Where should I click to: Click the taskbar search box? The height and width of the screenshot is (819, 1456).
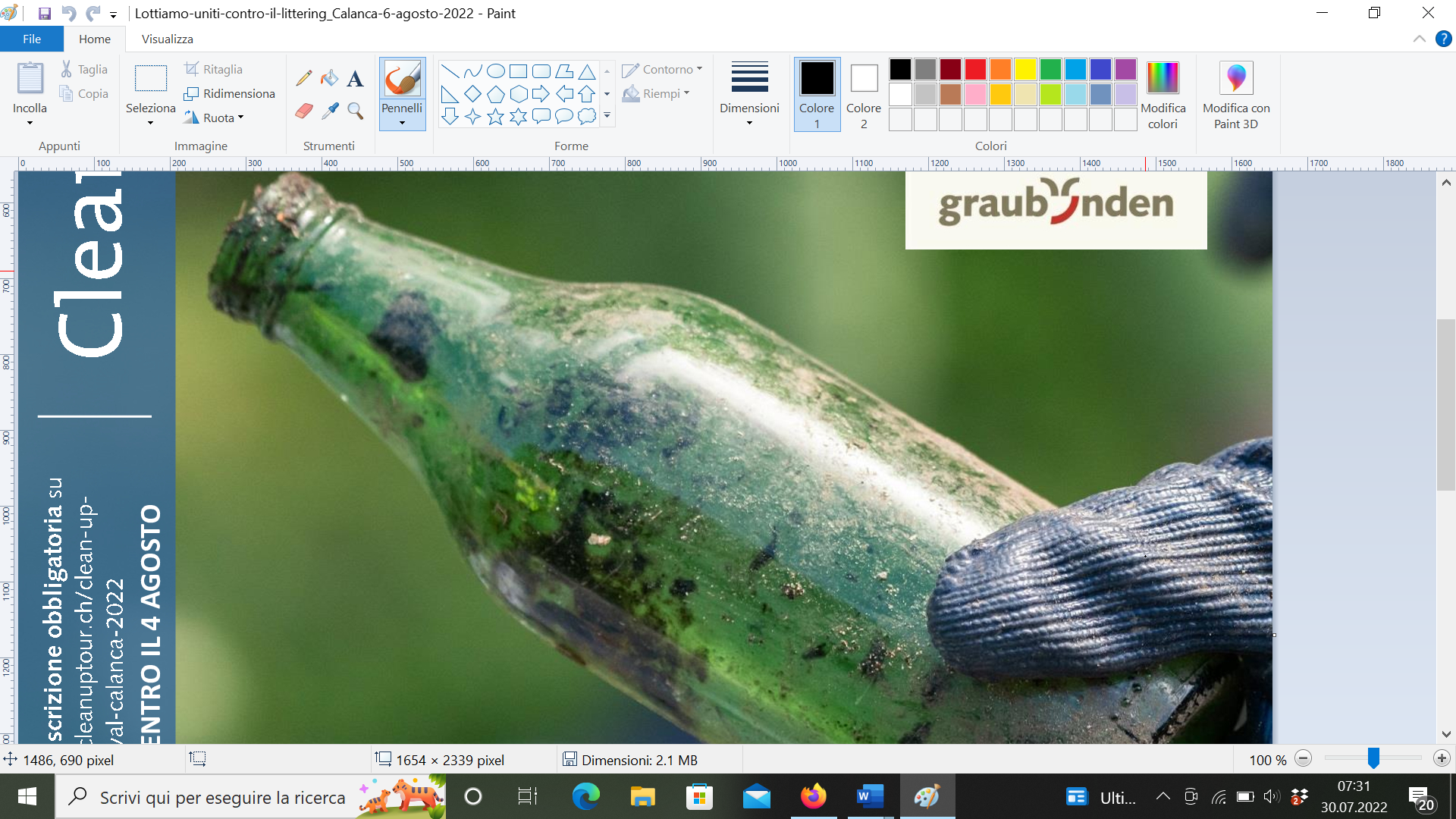(250, 797)
